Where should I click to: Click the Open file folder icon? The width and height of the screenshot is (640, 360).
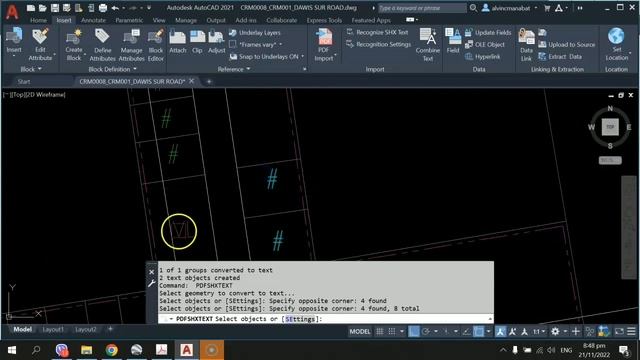click(x=42, y=8)
